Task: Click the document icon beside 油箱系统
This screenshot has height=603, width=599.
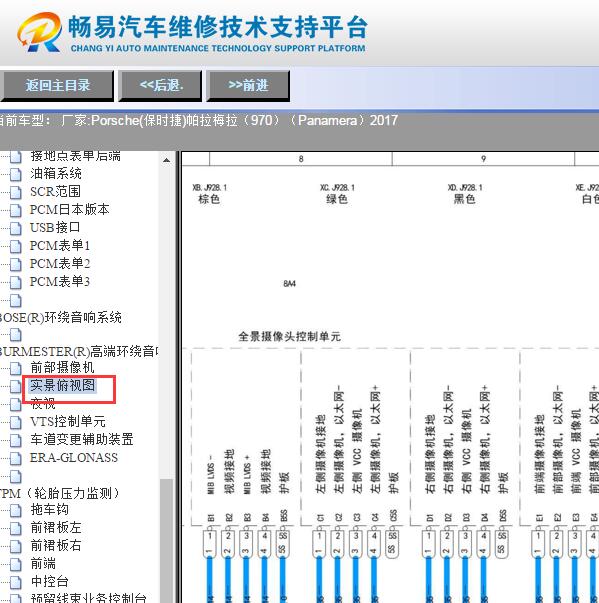Action: tap(16, 174)
